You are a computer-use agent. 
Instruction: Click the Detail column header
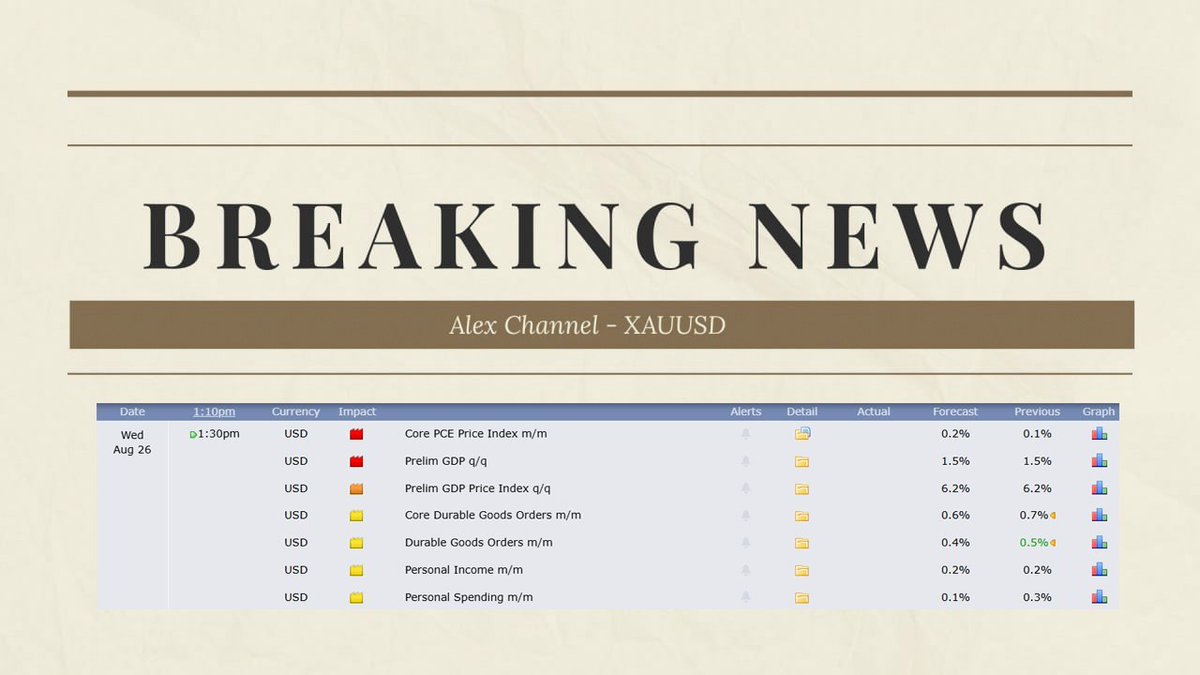pos(802,412)
